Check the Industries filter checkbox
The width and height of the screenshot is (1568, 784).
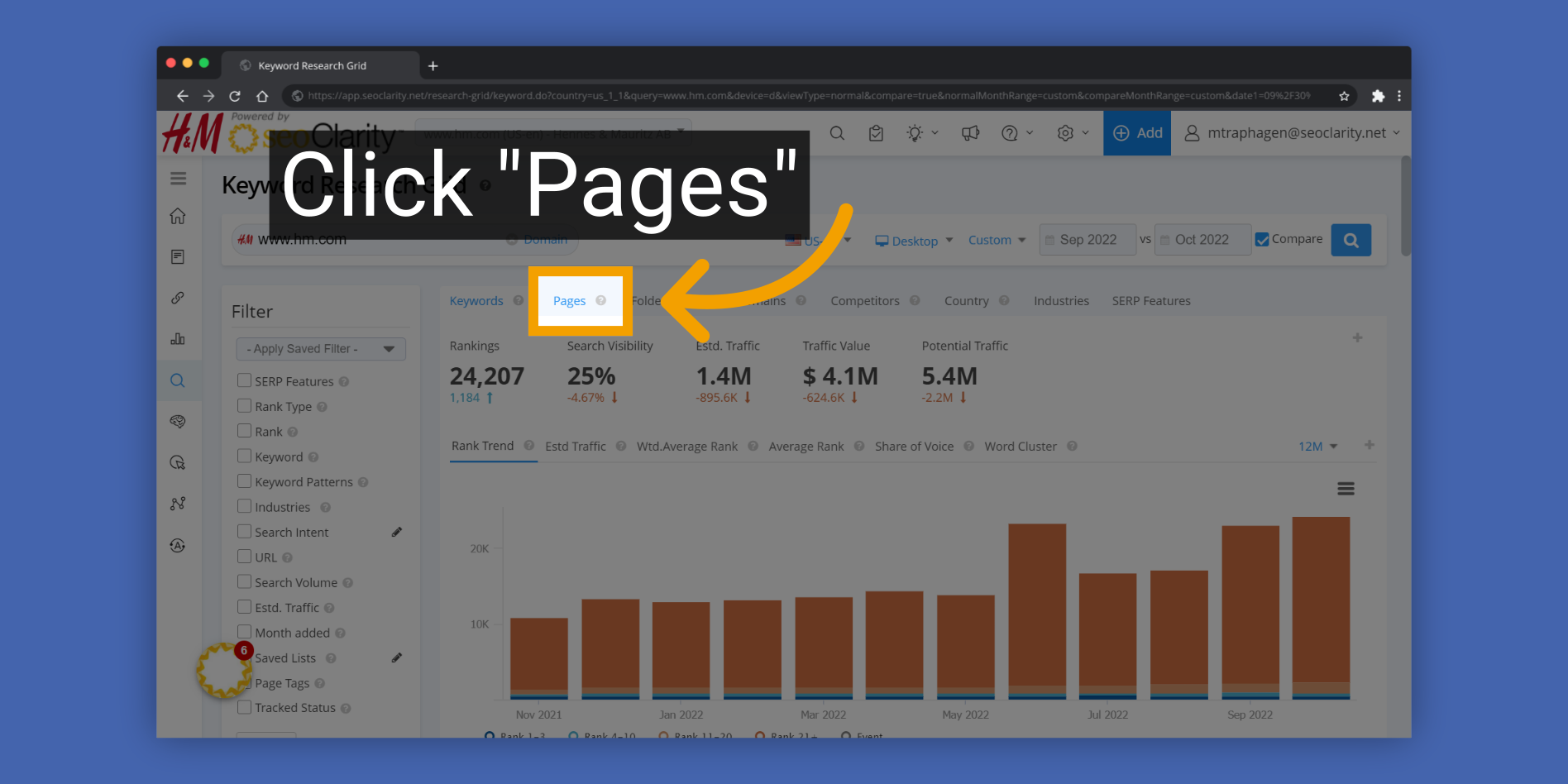(244, 506)
